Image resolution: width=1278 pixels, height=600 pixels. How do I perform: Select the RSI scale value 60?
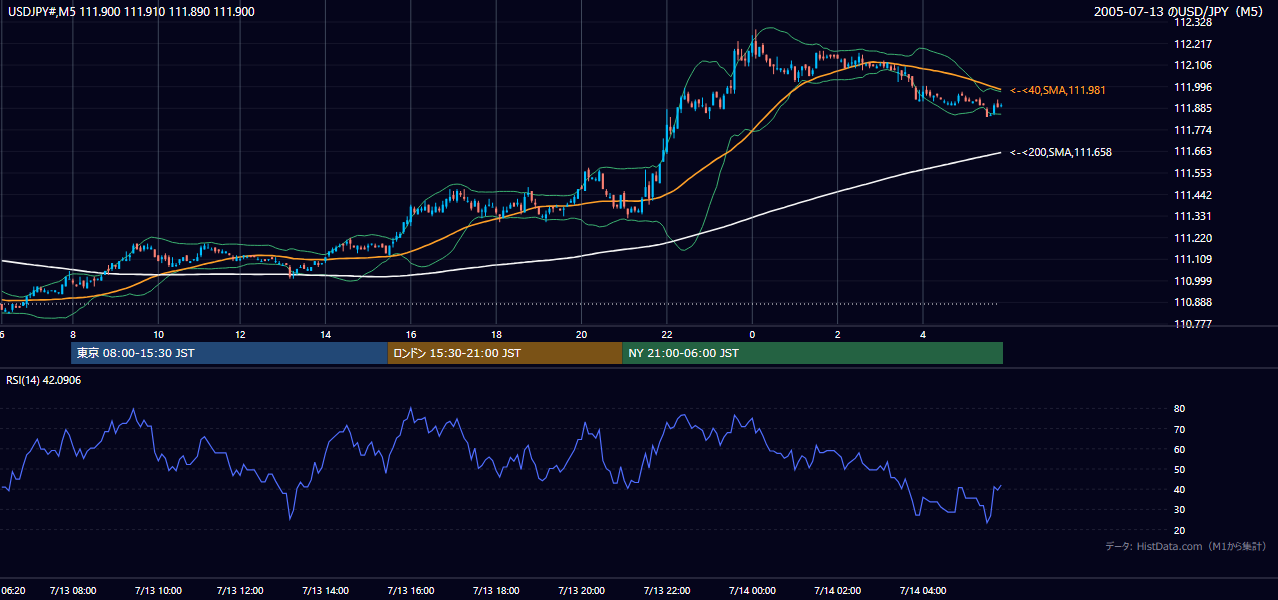tap(1180, 449)
